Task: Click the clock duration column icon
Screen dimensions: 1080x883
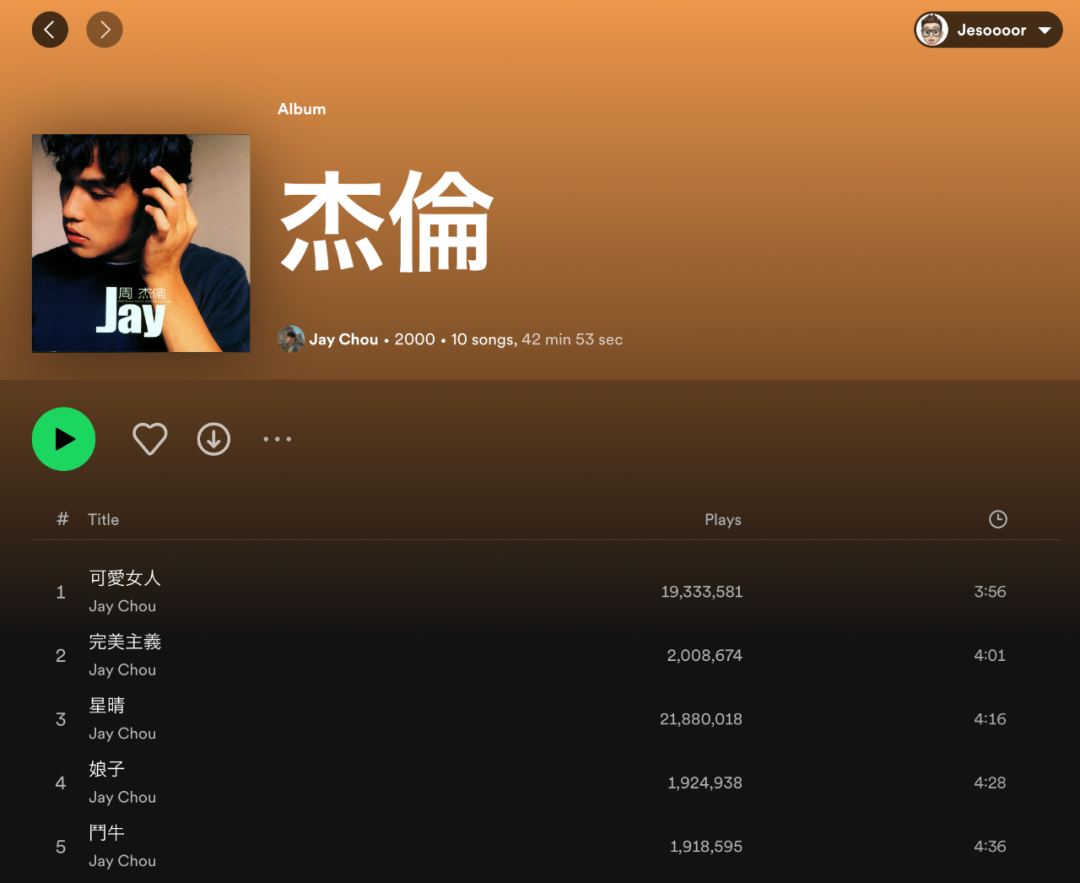Action: coord(998,519)
